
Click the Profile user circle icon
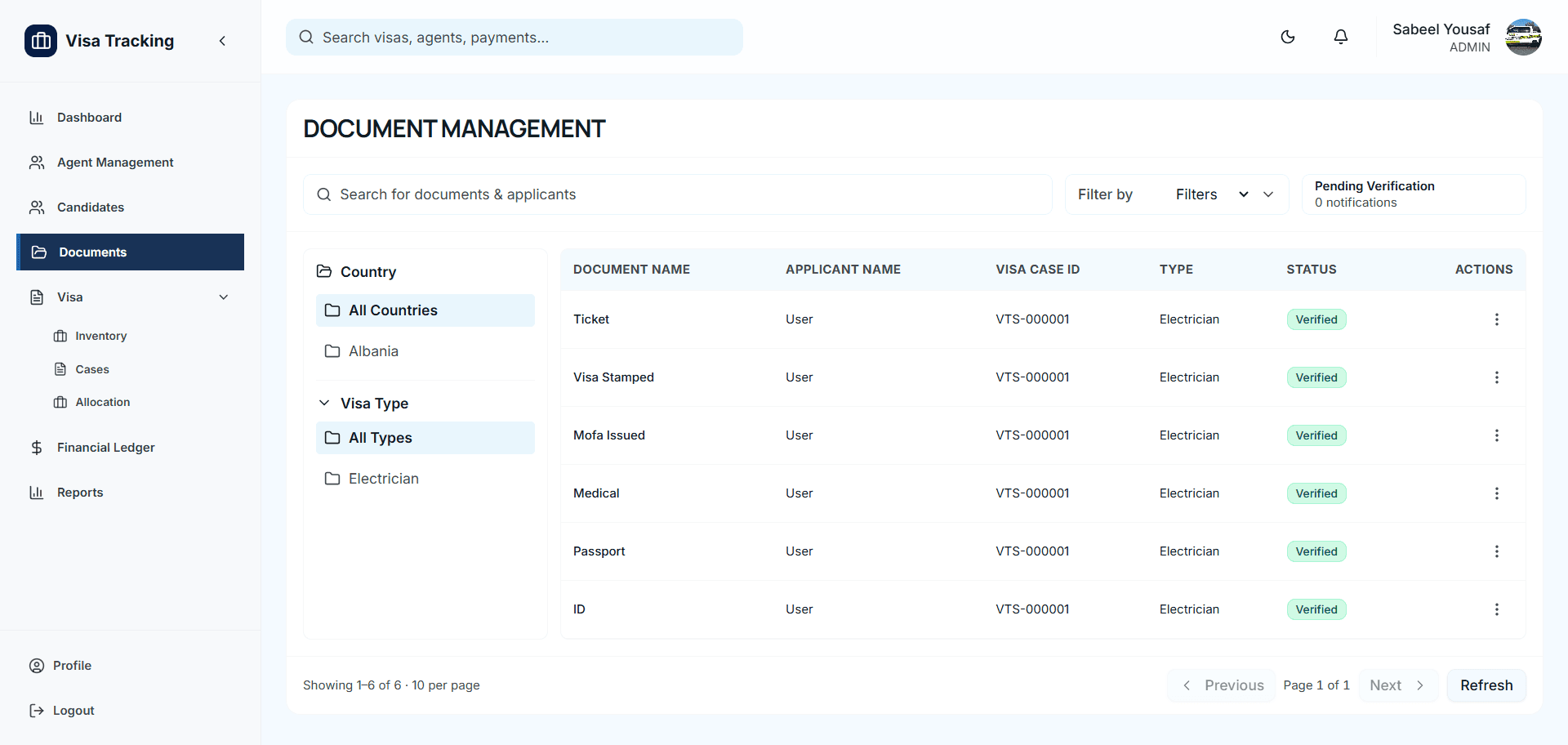(x=37, y=666)
